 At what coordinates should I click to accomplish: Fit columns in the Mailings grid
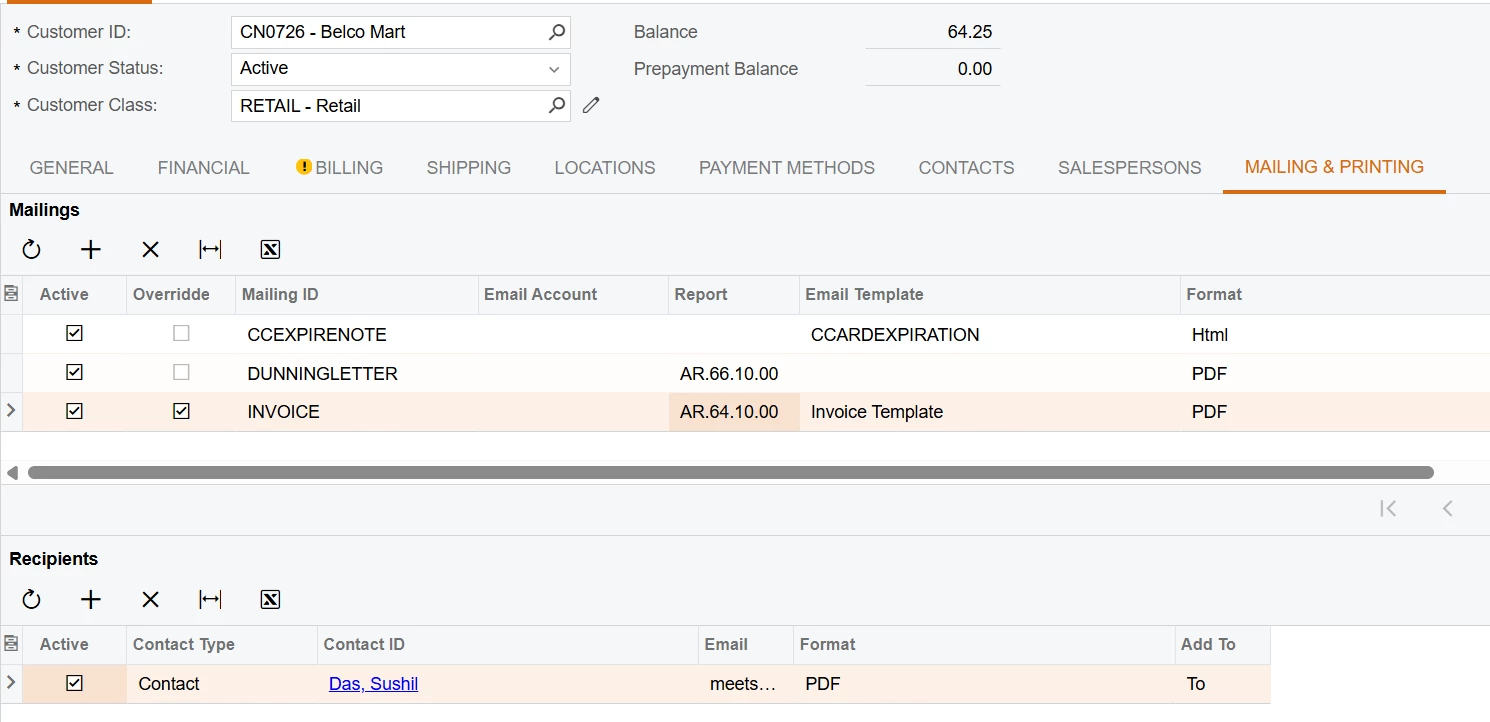tap(210, 250)
